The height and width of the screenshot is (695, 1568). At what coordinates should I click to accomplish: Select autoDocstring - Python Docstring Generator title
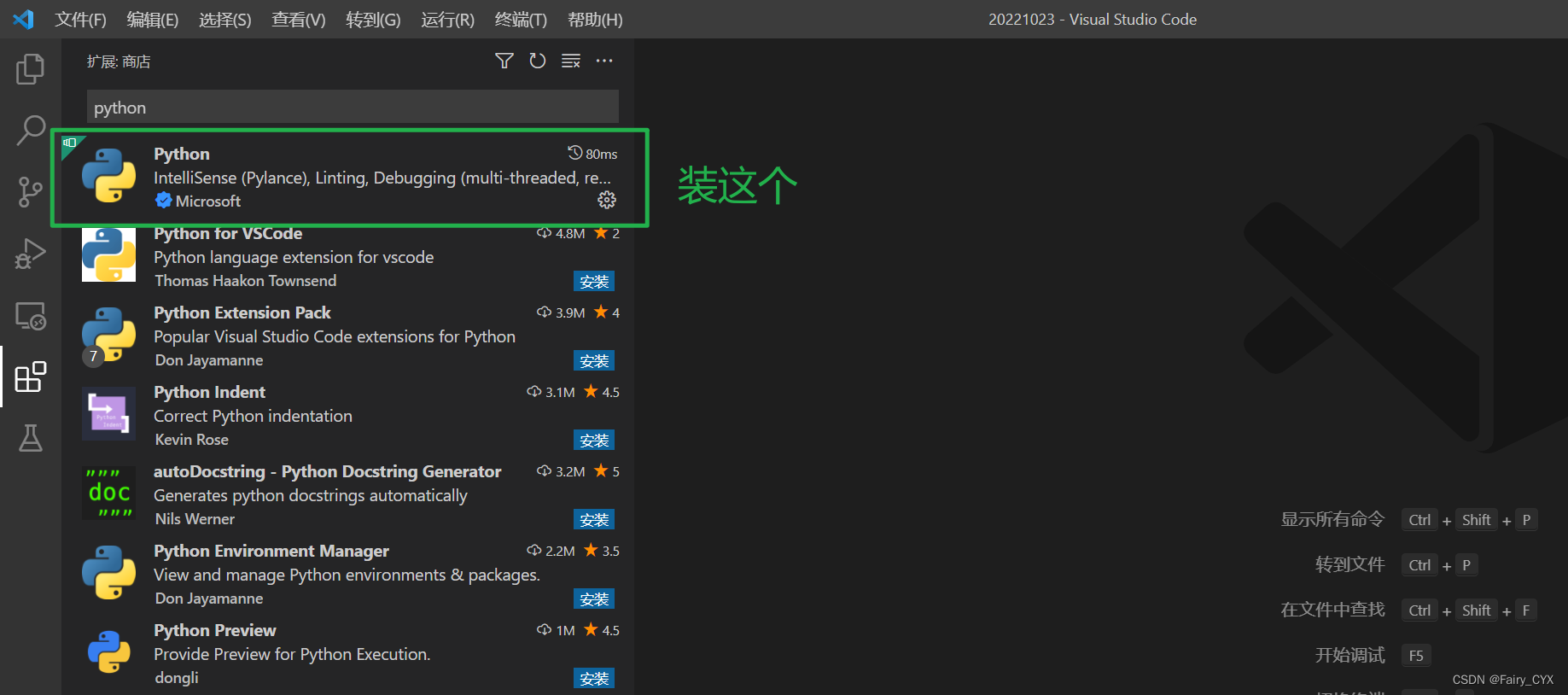(x=328, y=471)
